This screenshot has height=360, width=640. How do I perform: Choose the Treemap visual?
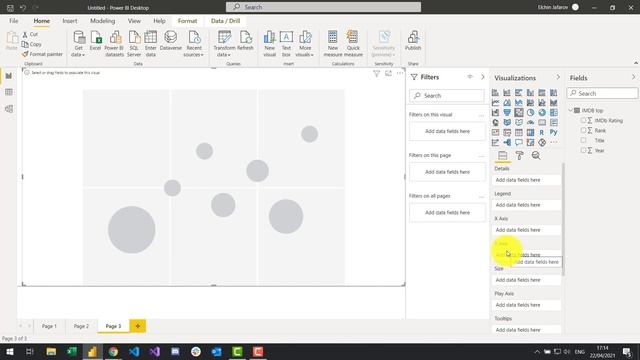(554, 112)
